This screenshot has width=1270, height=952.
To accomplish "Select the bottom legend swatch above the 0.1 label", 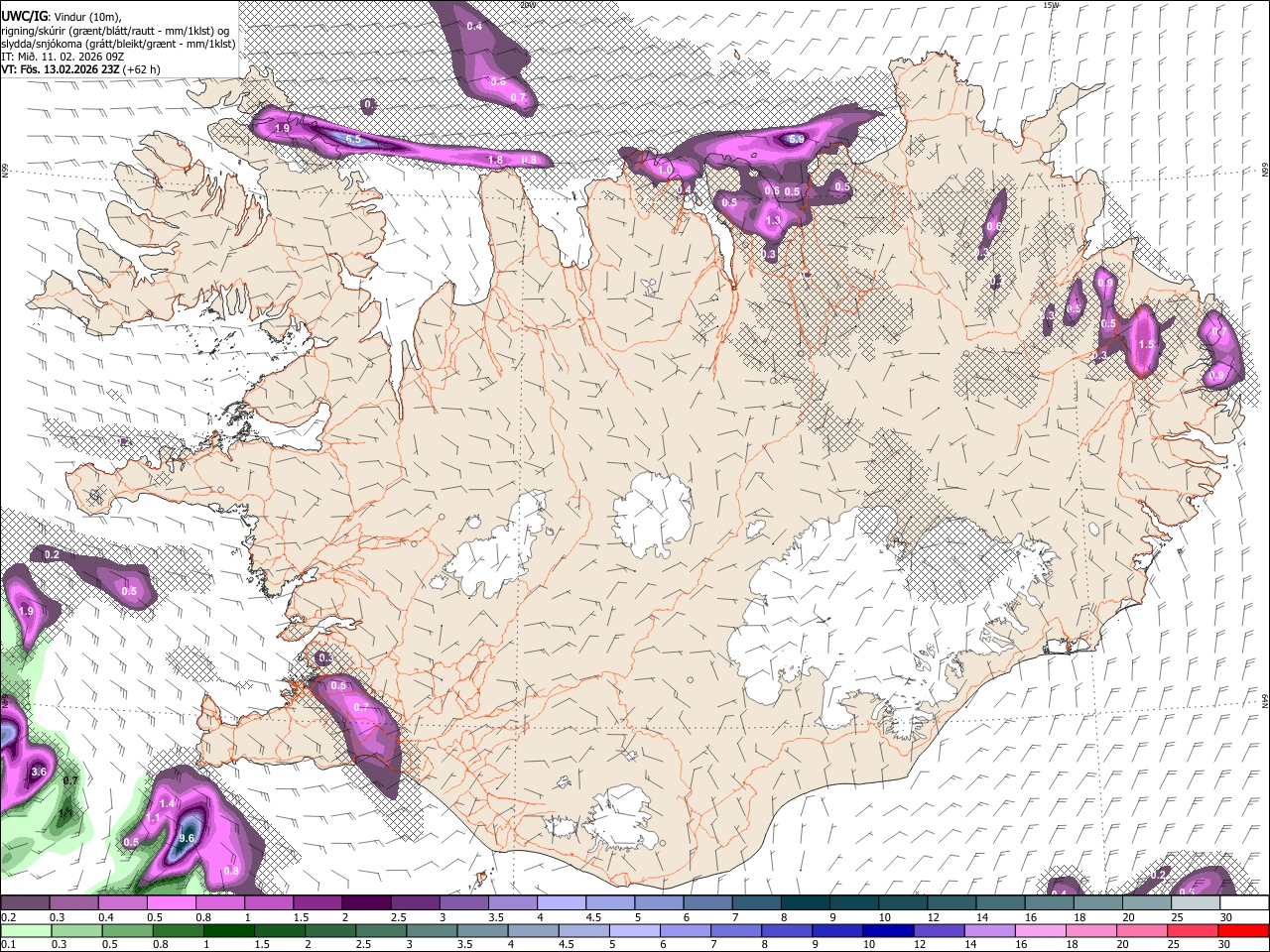I will coord(26,931).
